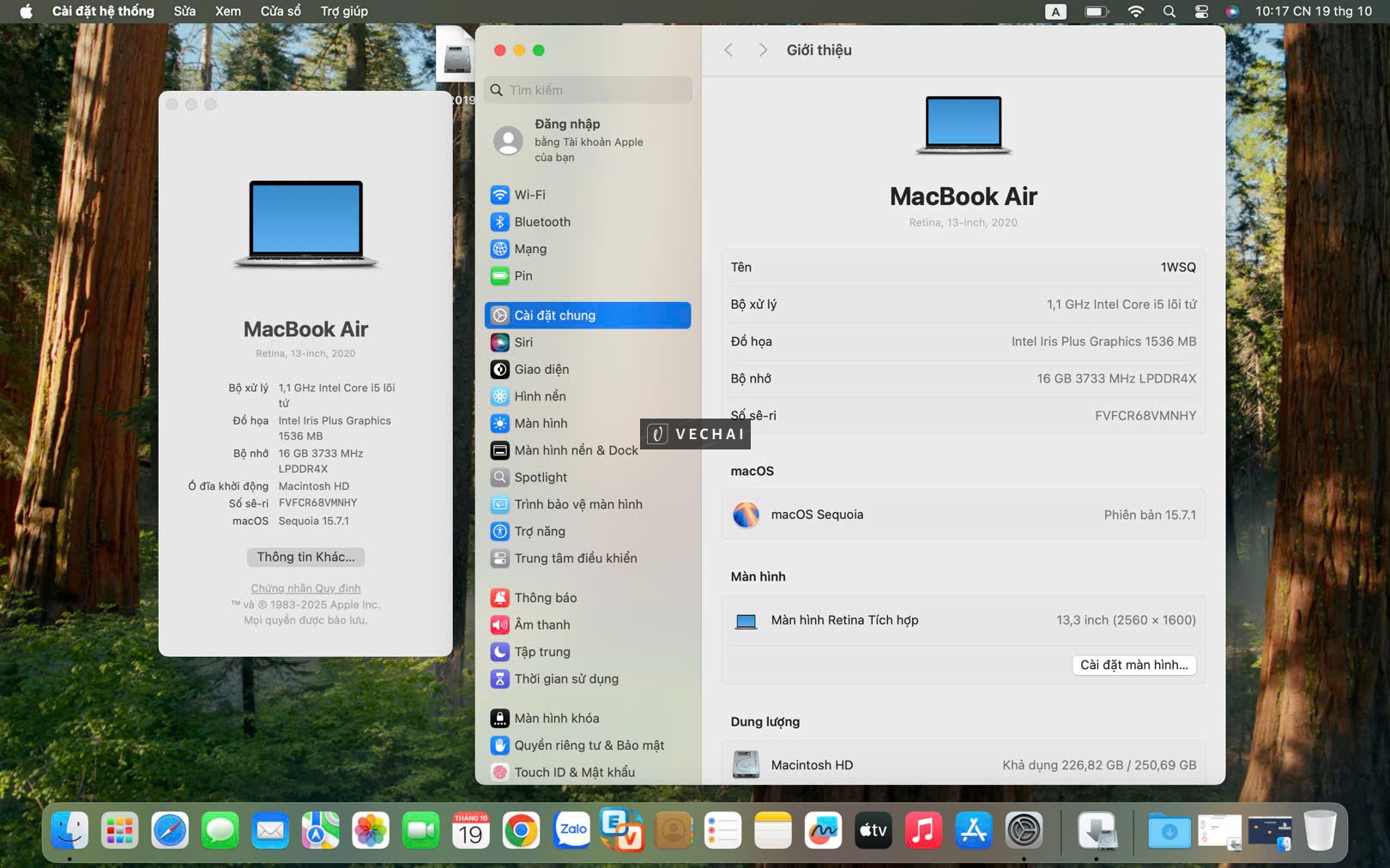Viewport: 1390px width, 868px height.
Task: Open Âm thanh sound settings
Action: 541,624
